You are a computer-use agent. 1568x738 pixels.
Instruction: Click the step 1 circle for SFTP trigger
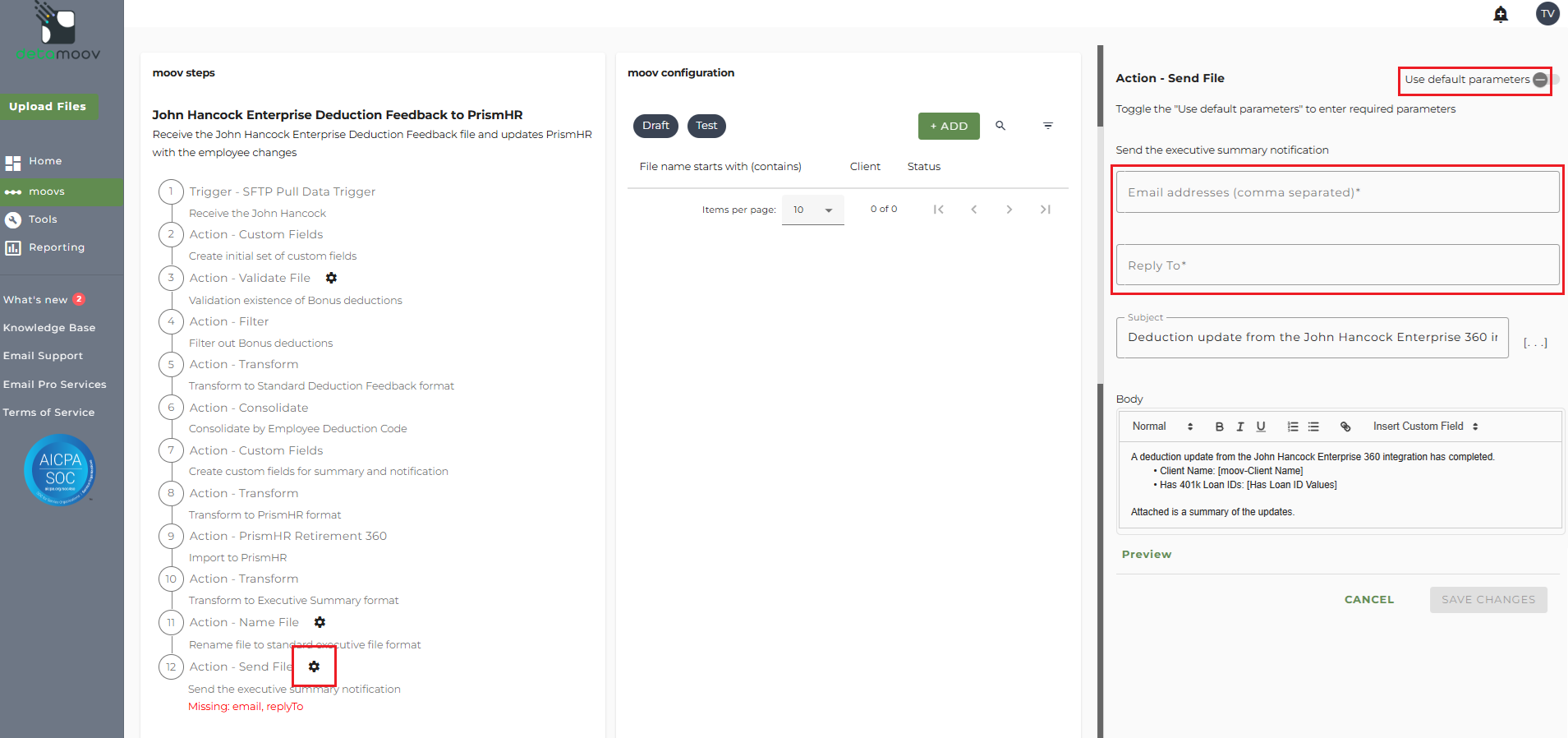click(x=171, y=191)
